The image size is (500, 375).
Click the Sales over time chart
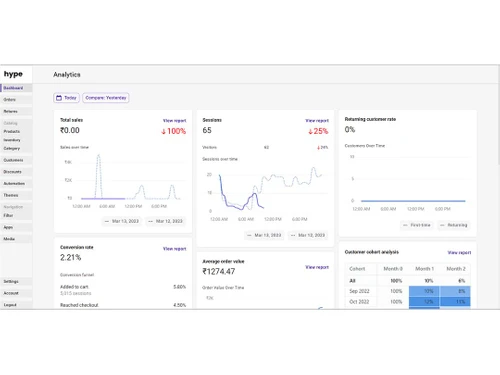124,180
